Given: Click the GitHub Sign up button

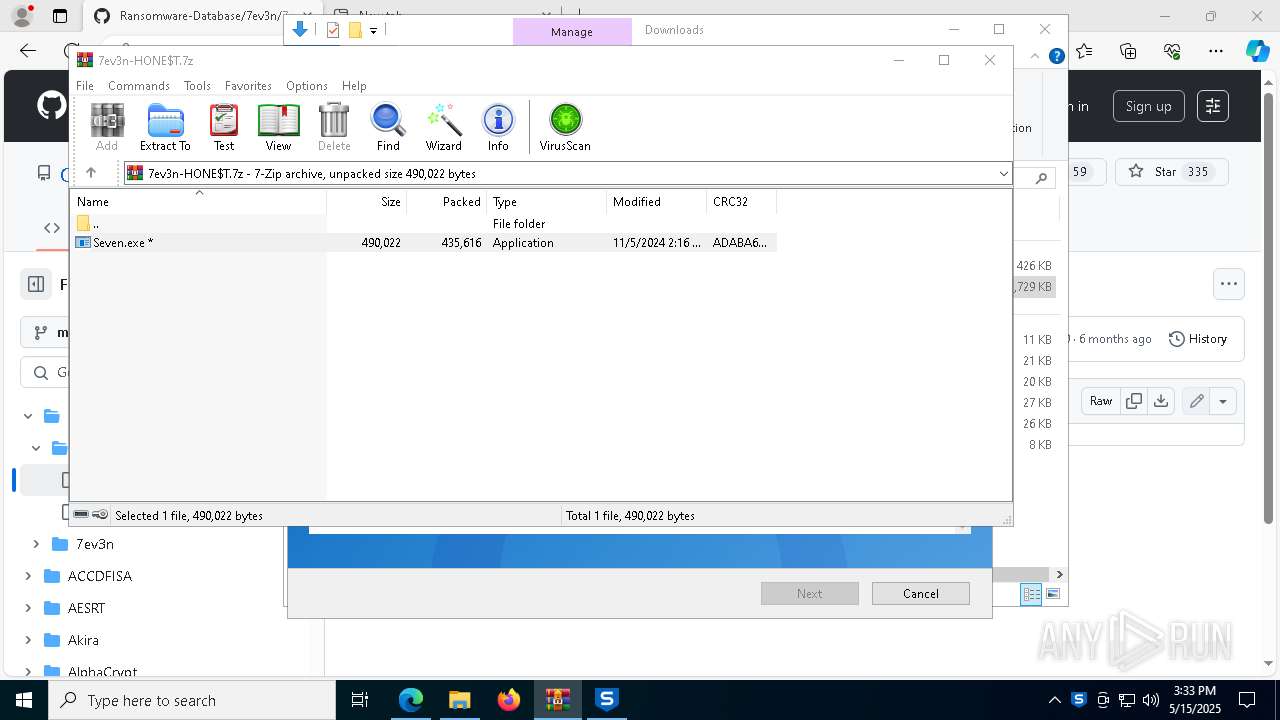Looking at the screenshot, I should tap(1148, 106).
